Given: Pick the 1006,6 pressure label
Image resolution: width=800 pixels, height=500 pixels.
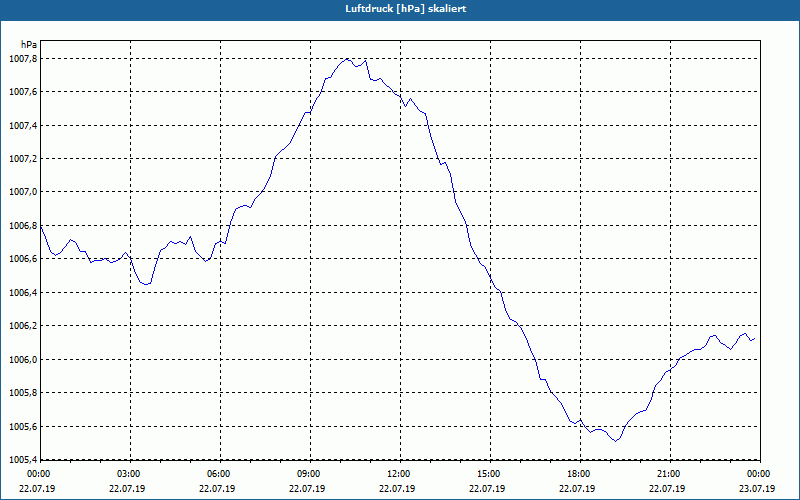Looking at the screenshot, I should (x=23, y=259).
